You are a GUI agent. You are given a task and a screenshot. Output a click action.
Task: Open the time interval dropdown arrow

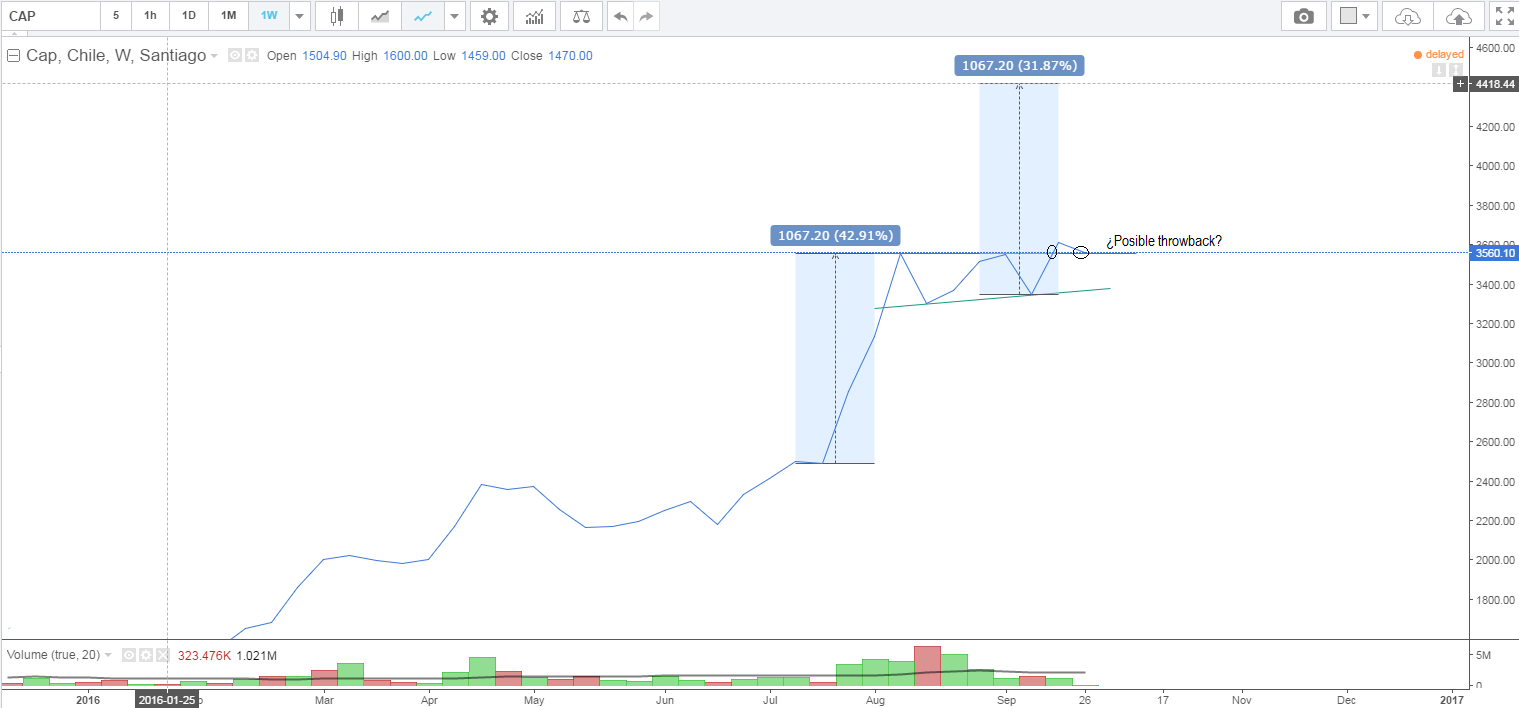[298, 16]
